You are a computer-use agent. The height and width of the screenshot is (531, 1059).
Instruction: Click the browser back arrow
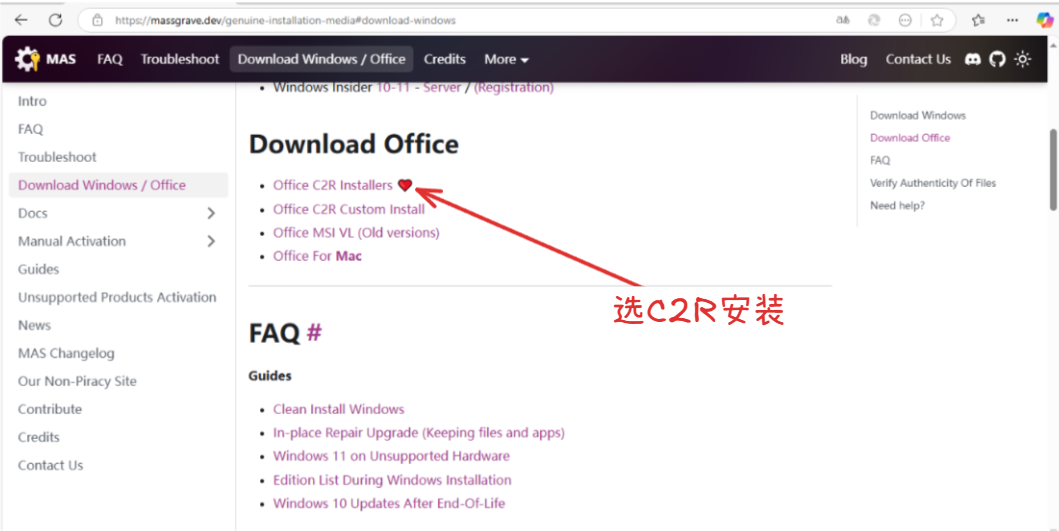pyautogui.click(x=21, y=20)
